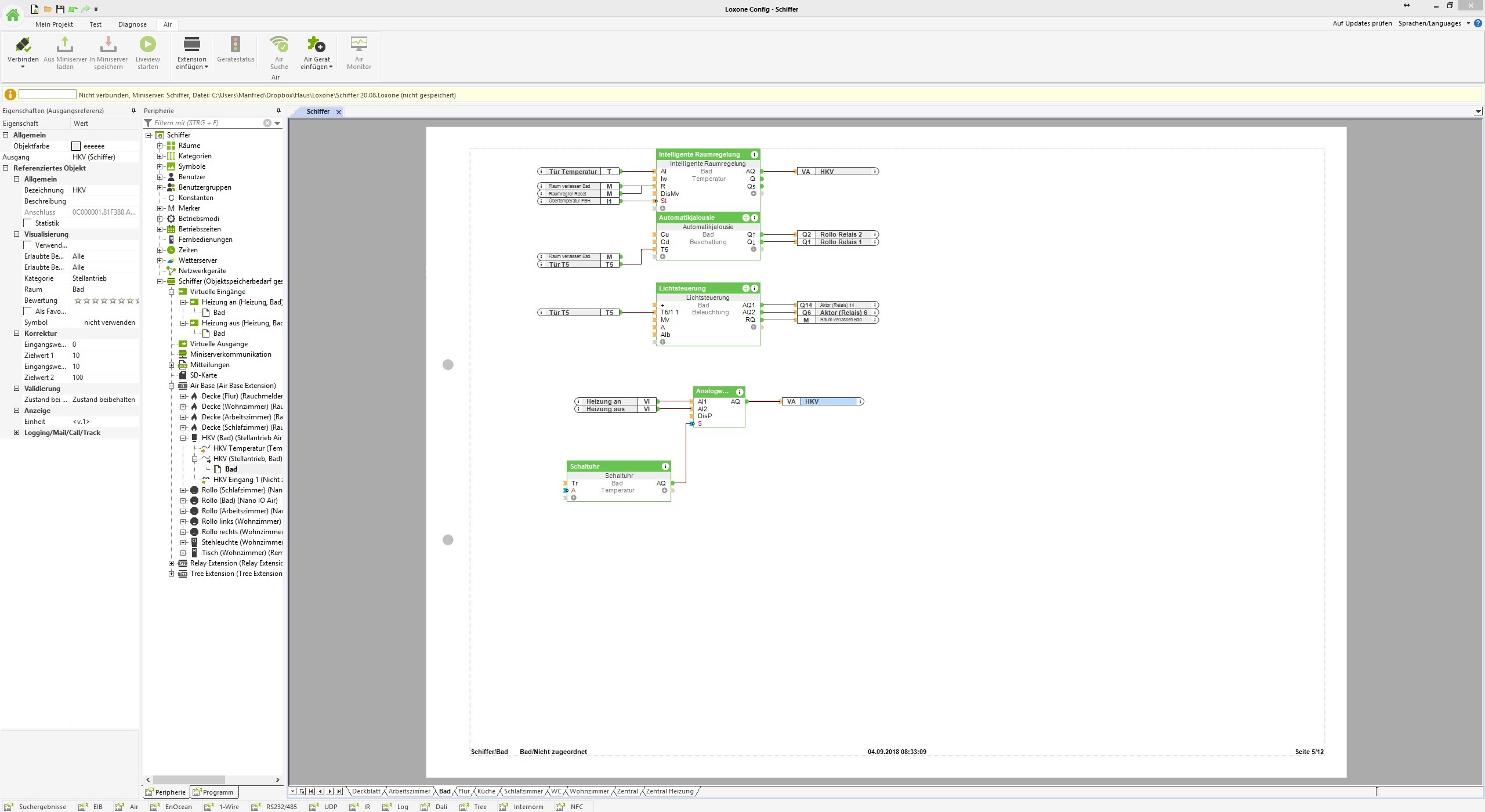Click Aus Miniserver laden icon
The width and height of the screenshot is (1485, 812).
point(65,45)
